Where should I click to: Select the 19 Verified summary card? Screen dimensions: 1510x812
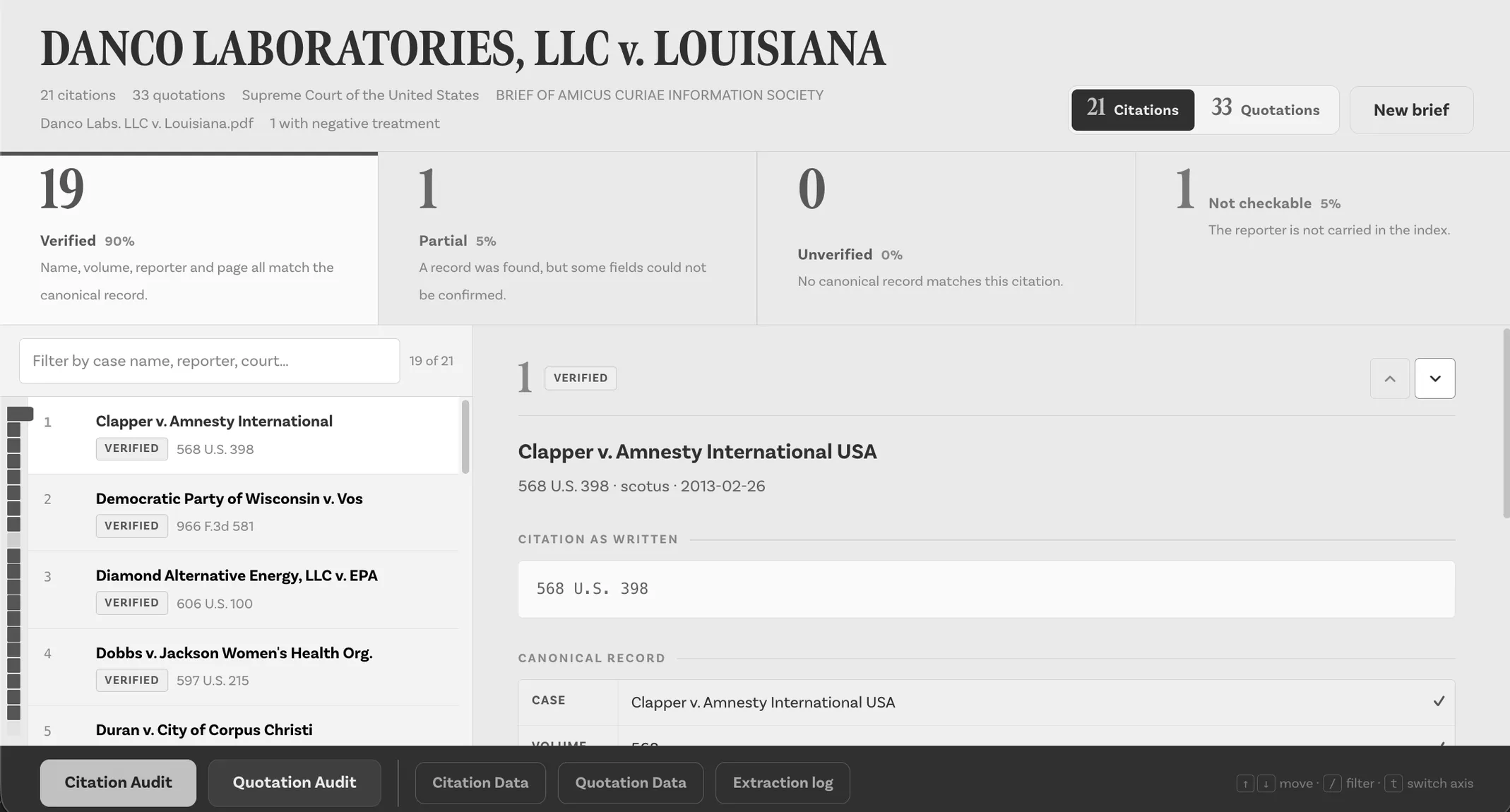pyautogui.click(x=189, y=239)
